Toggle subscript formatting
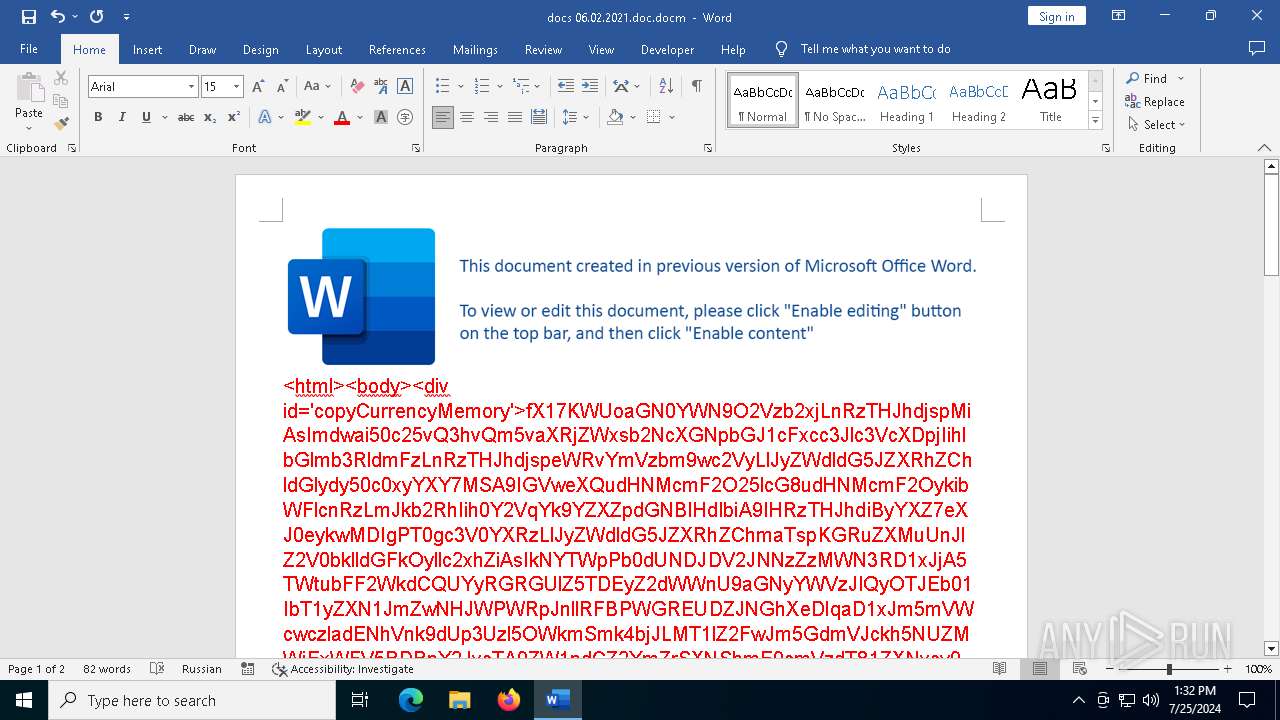The height and width of the screenshot is (720, 1280). (210, 117)
